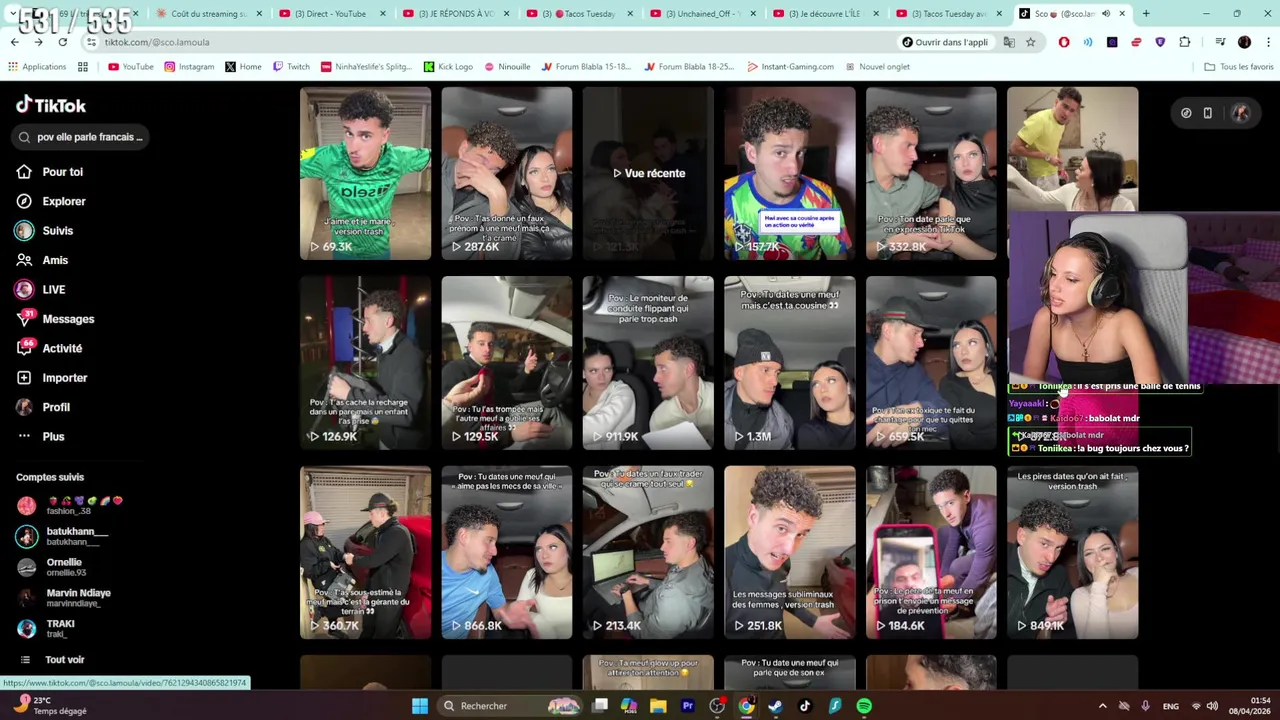Open the Instant-Gaming.com bookmark

(790, 67)
